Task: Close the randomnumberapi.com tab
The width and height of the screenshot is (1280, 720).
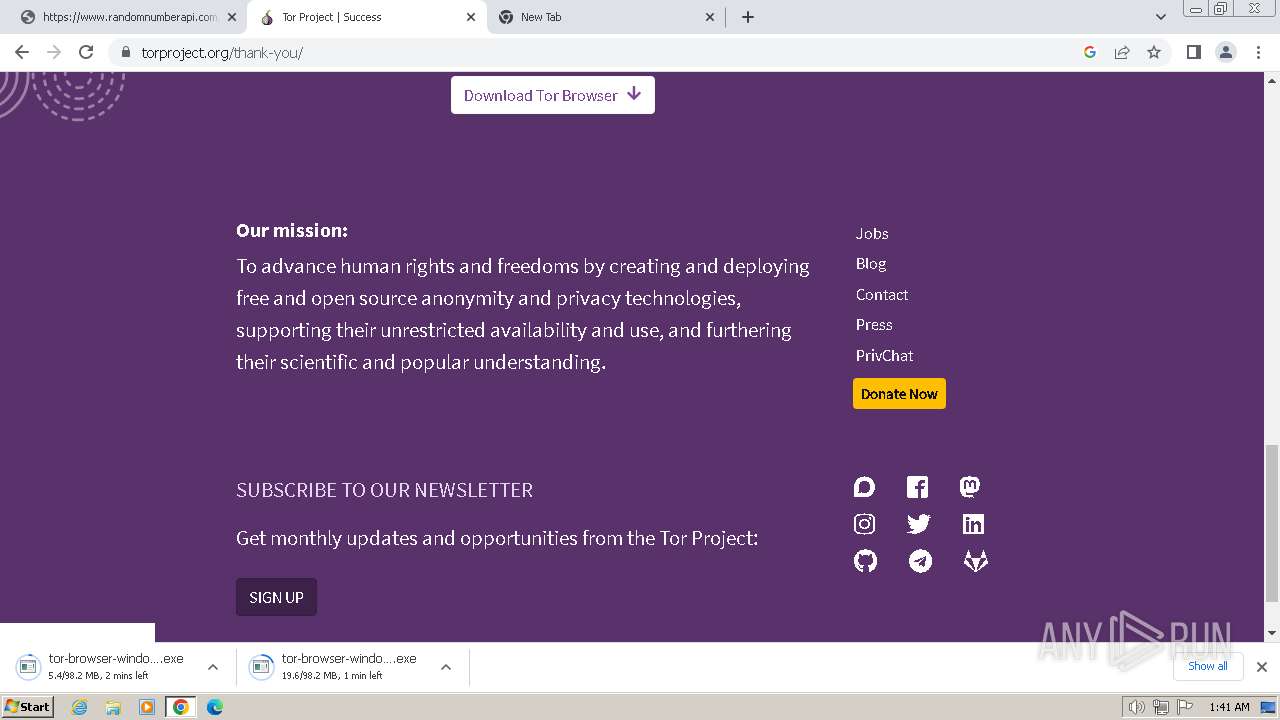Action: (x=232, y=17)
